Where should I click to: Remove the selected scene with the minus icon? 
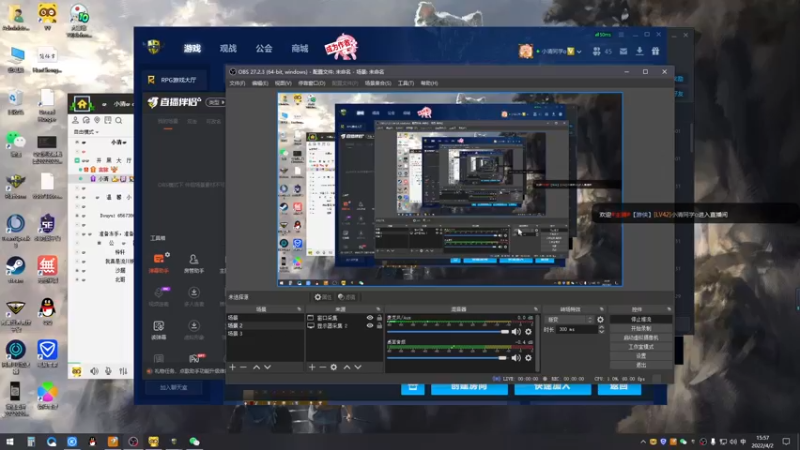coord(243,367)
